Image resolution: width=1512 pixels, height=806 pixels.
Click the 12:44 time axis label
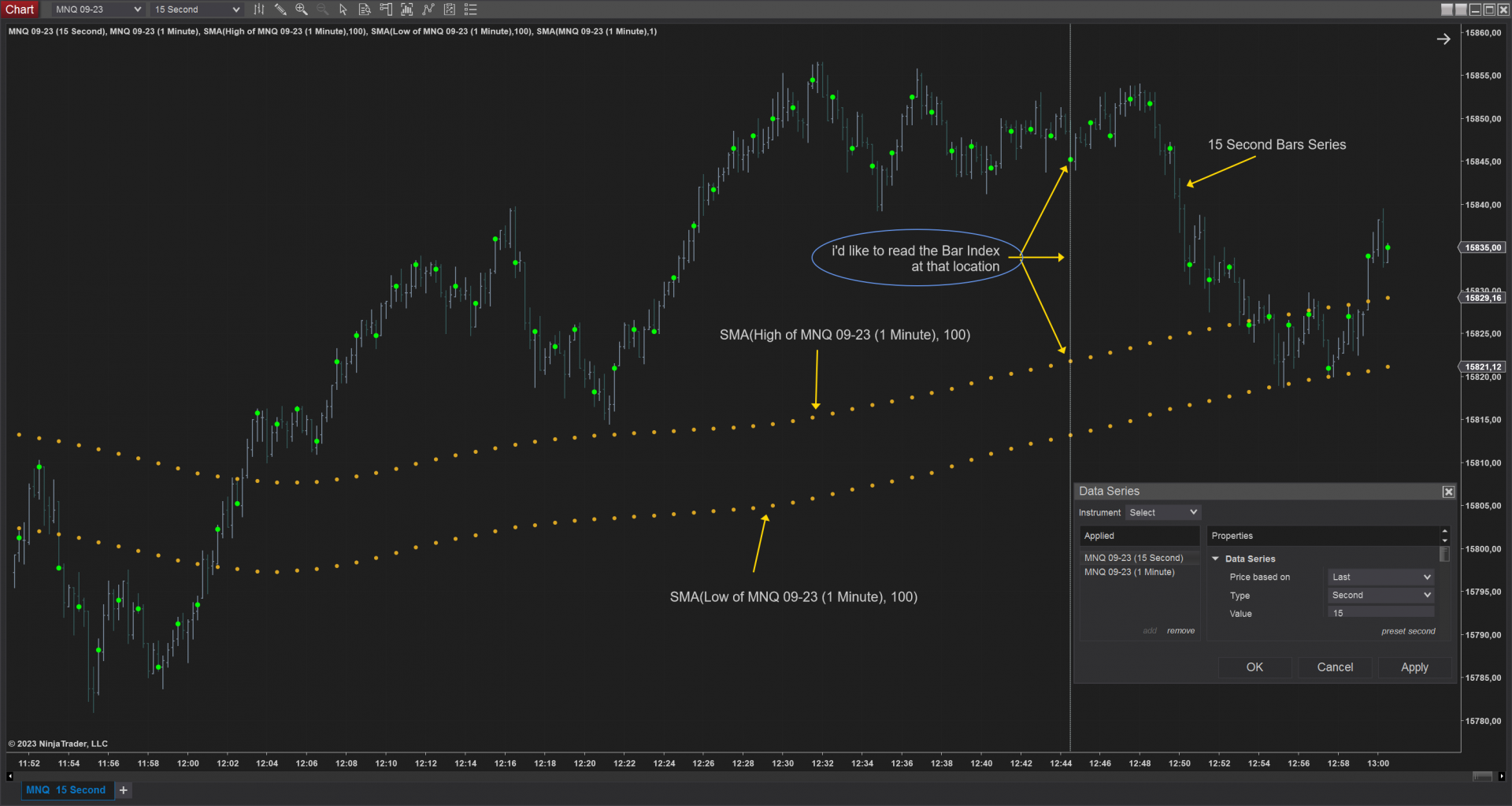(1061, 763)
